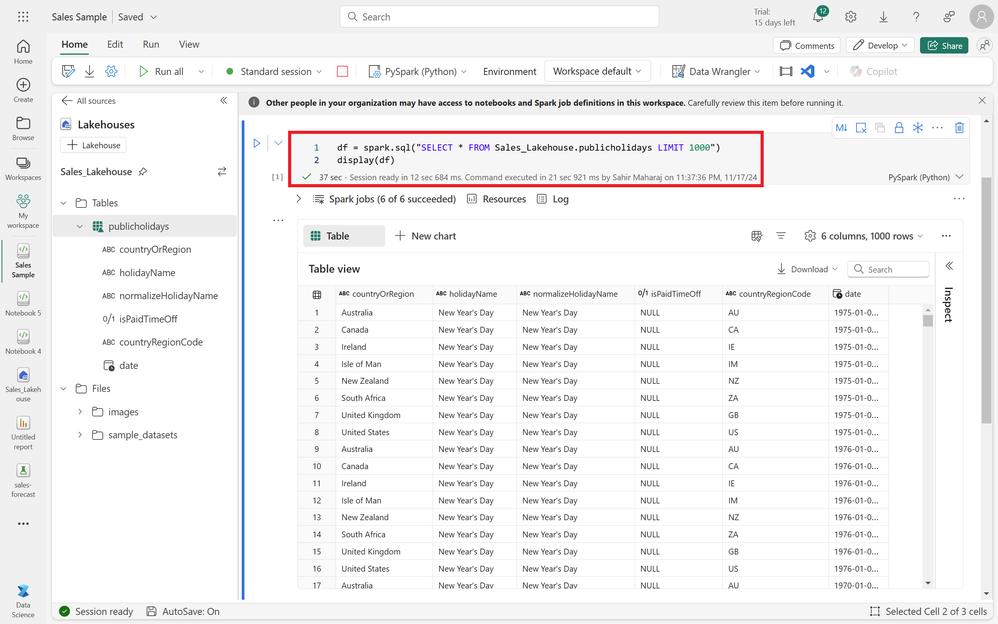This screenshot has width=998, height=624.
Task: Open the app launcher waffle icon
Action: click(x=23, y=17)
